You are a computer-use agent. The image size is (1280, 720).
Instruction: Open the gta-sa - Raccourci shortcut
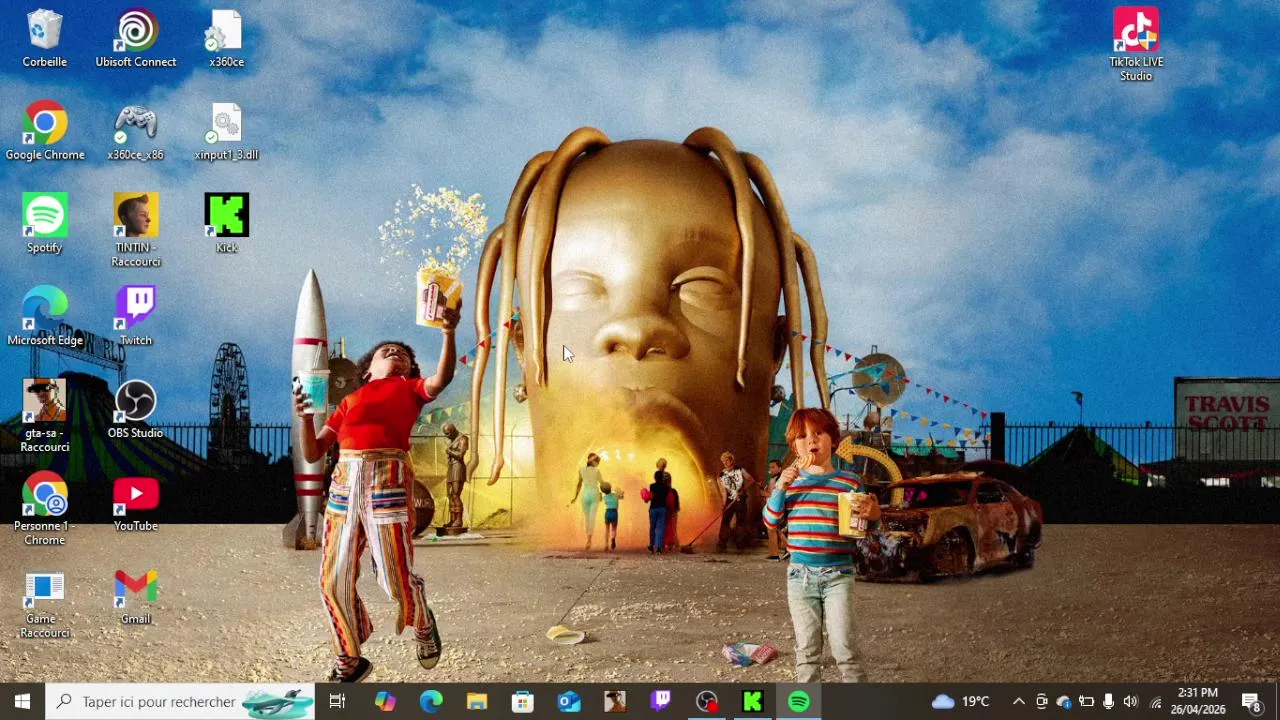pos(45,417)
